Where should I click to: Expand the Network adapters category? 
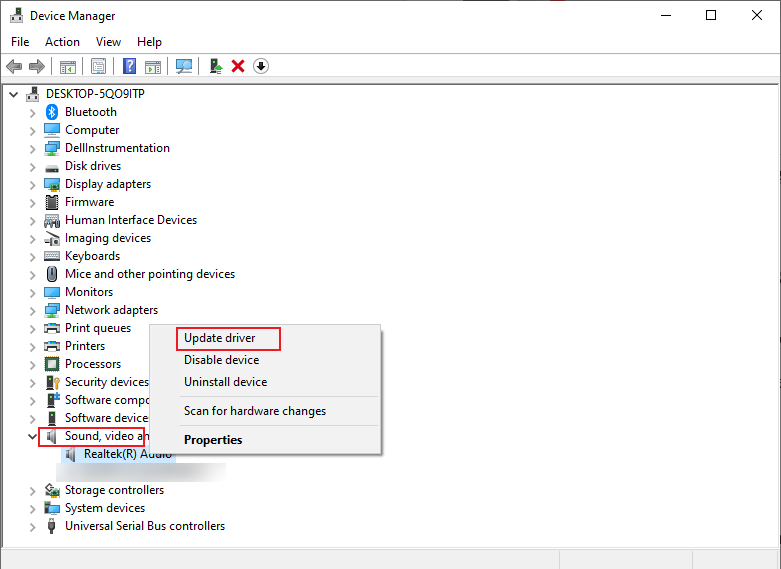coord(32,311)
